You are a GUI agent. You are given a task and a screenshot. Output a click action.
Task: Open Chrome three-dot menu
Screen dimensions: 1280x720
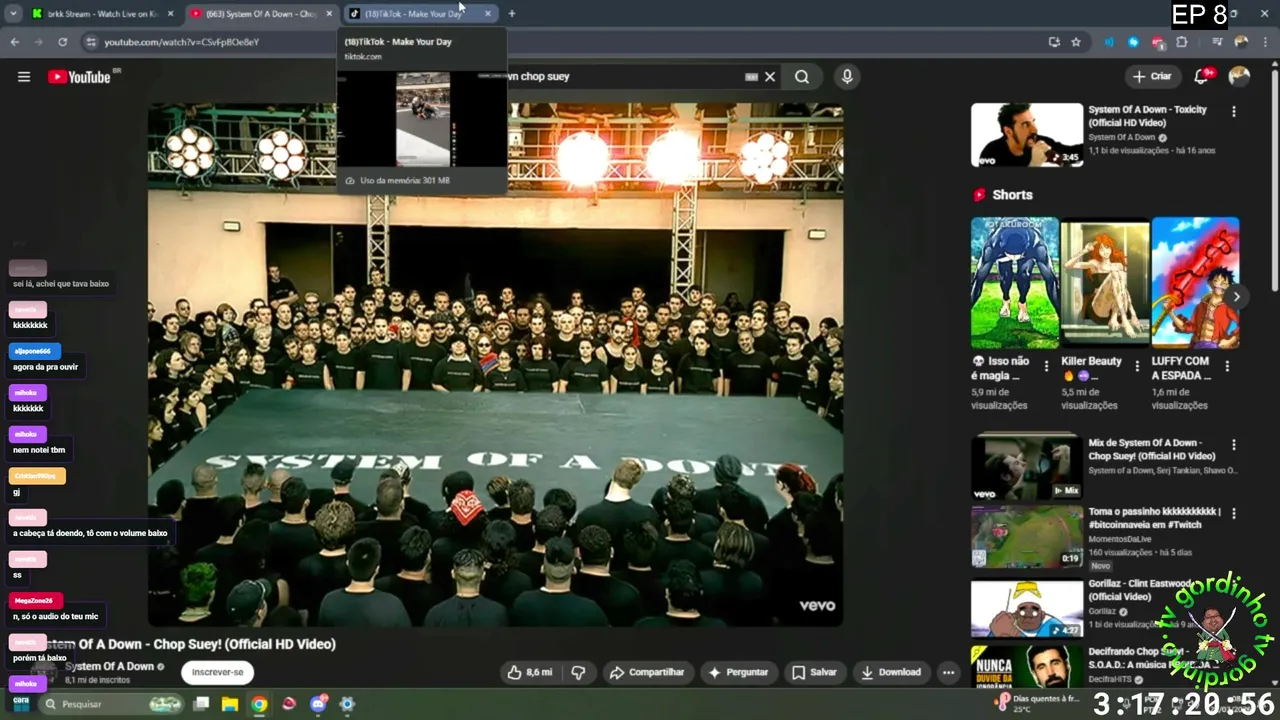(x=1264, y=42)
